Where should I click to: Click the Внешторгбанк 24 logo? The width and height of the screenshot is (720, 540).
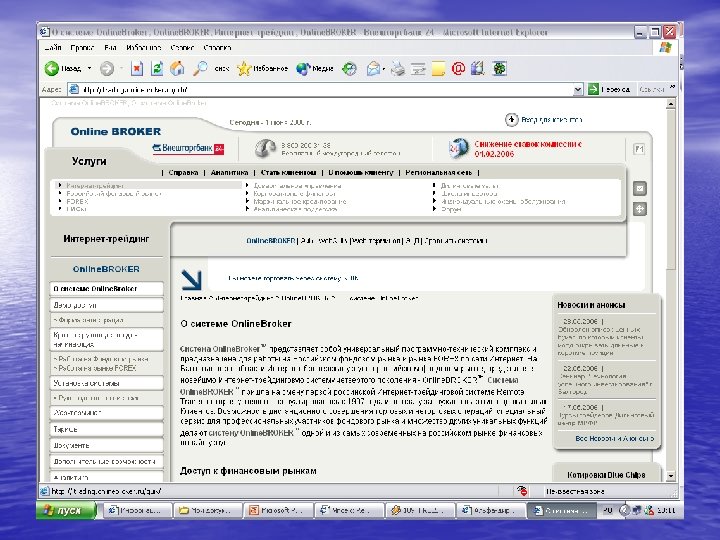tap(188, 148)
